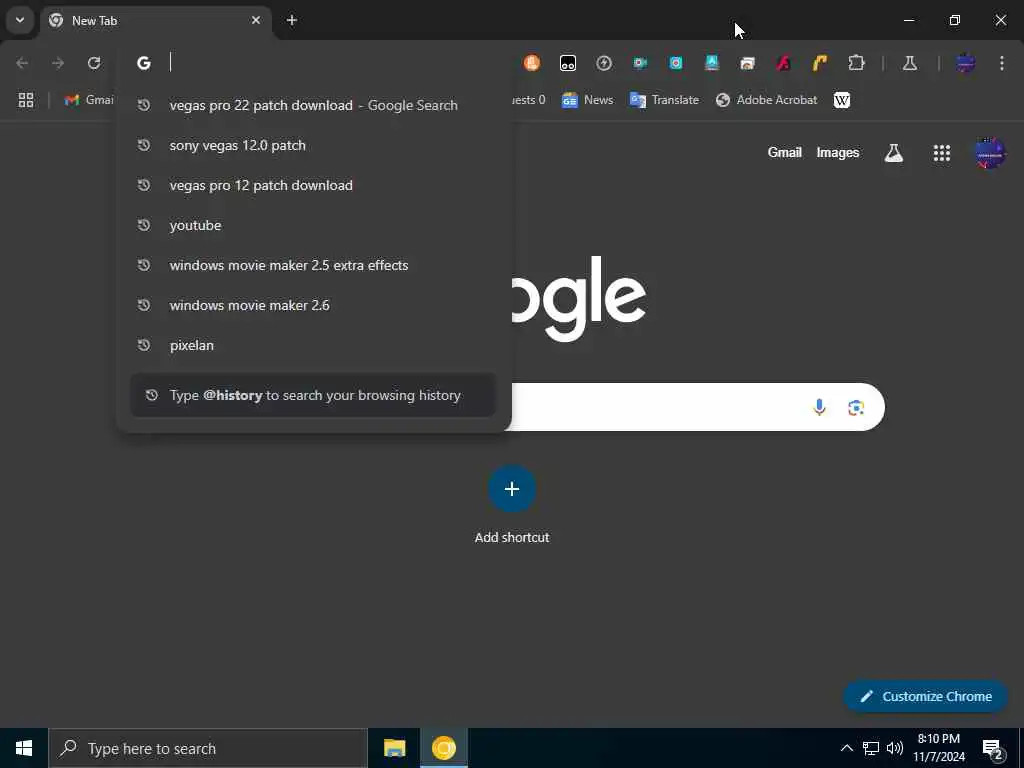
Task: Open the Translate bookmark
Action: [x=664, y=100]
